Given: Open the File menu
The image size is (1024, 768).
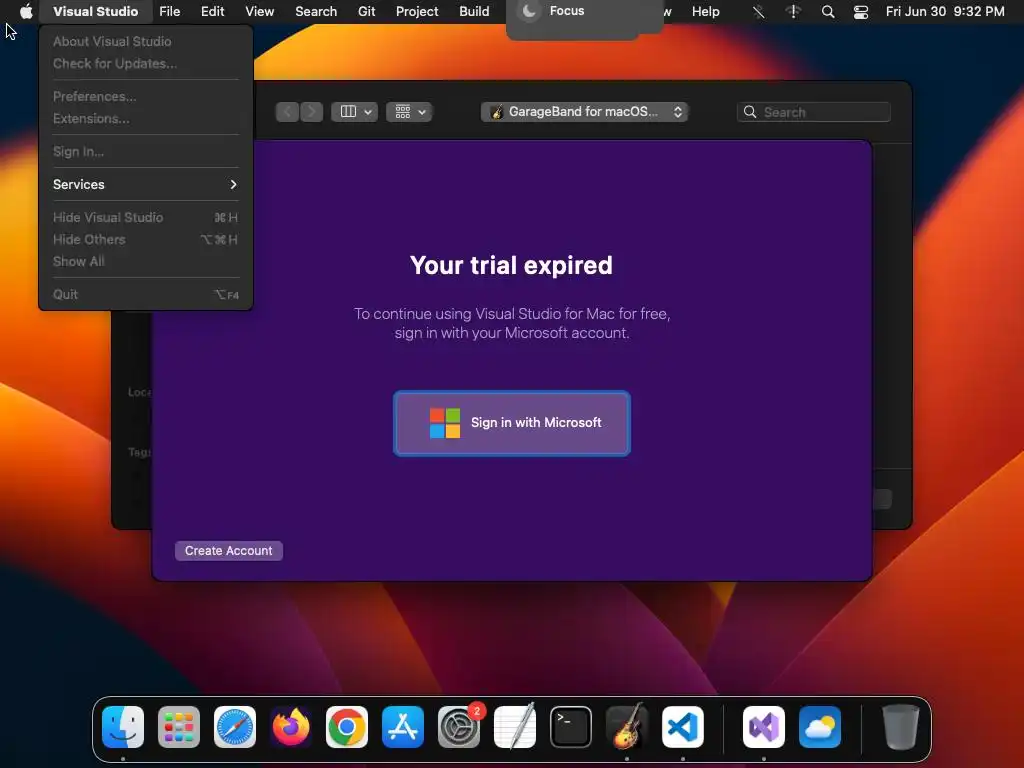Looking at the screenshot, I should pyautogui.click(x=170, y=12).
